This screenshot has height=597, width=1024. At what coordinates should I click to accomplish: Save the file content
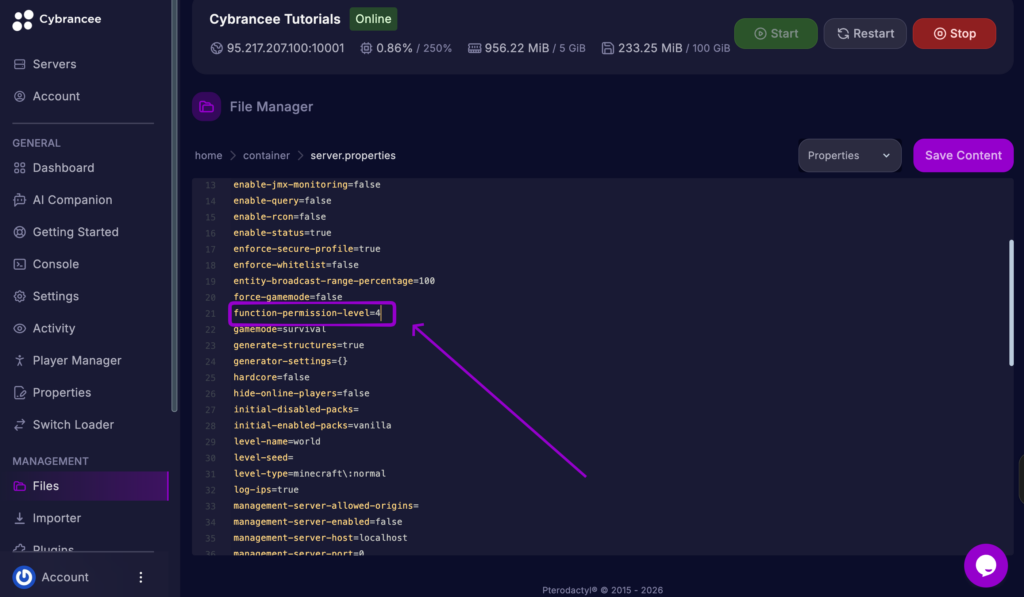pyautogui.click(x=963, y=155)
